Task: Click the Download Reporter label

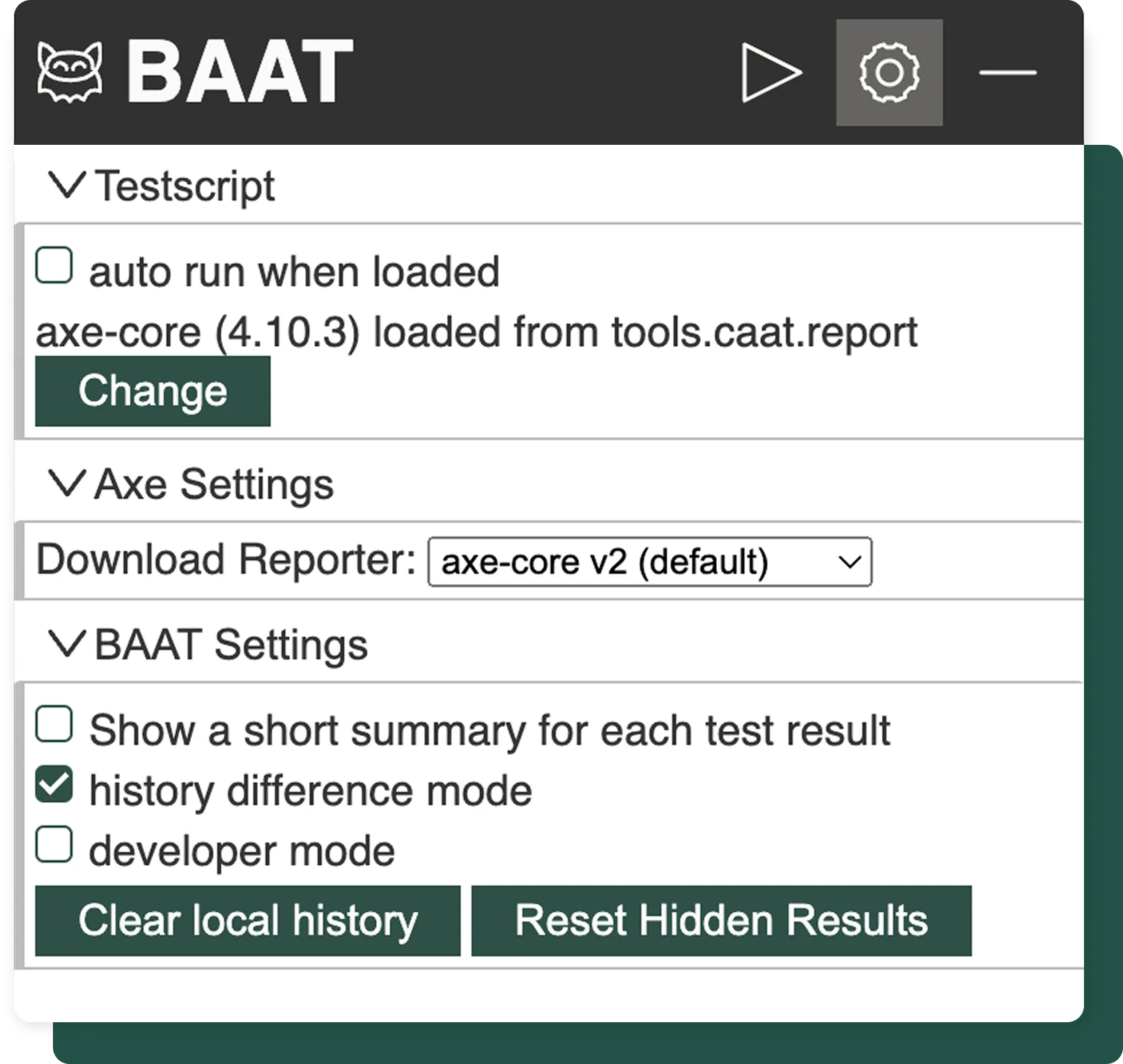Action: click(x=226, y=560)
